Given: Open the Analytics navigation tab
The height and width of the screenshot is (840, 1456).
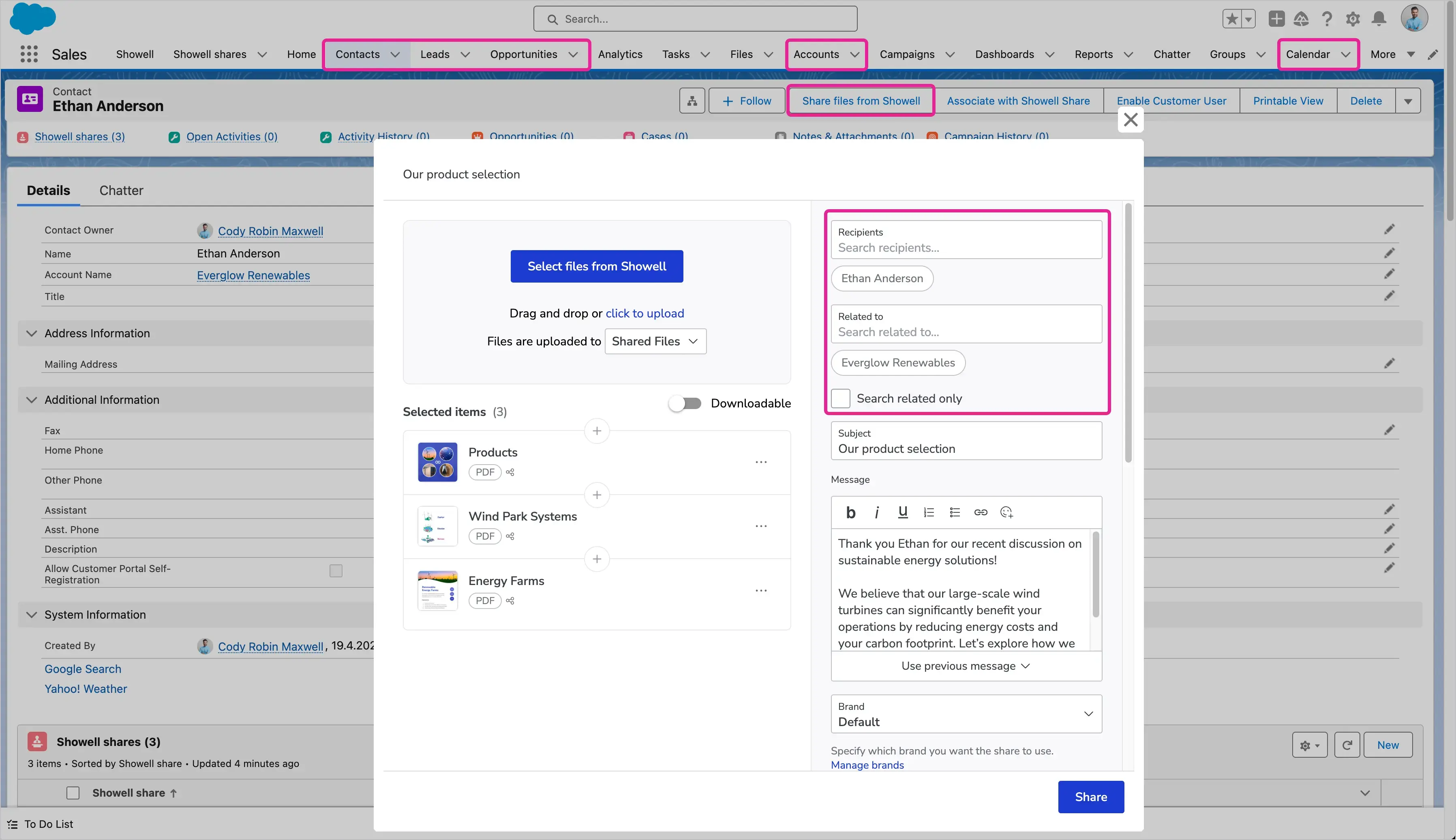Looking at the screenshot, I should [620, 54].
